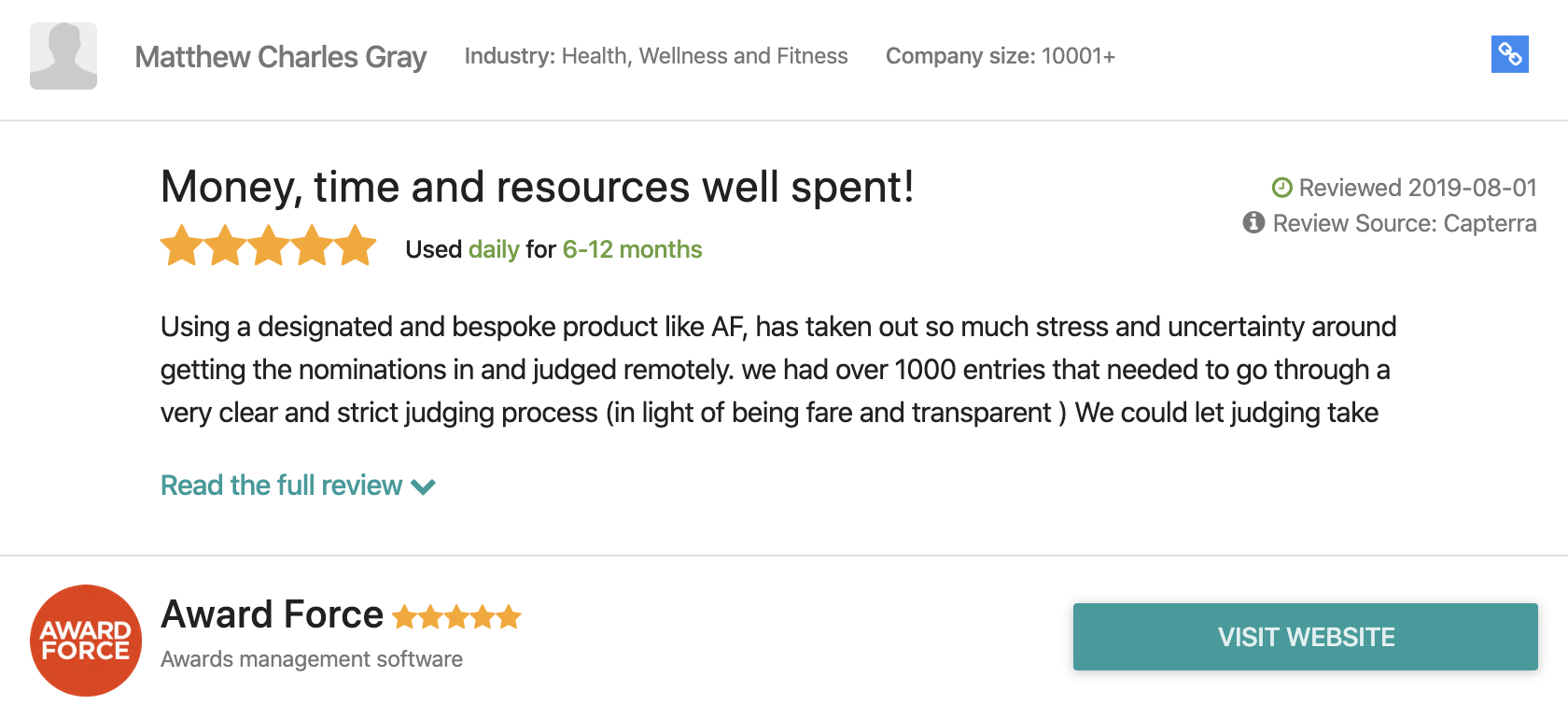The width and height of the screenshot is (1568, 719).
Task: Click the "Review Source: Capterra" label
Action: click(x=1404, y=223)
